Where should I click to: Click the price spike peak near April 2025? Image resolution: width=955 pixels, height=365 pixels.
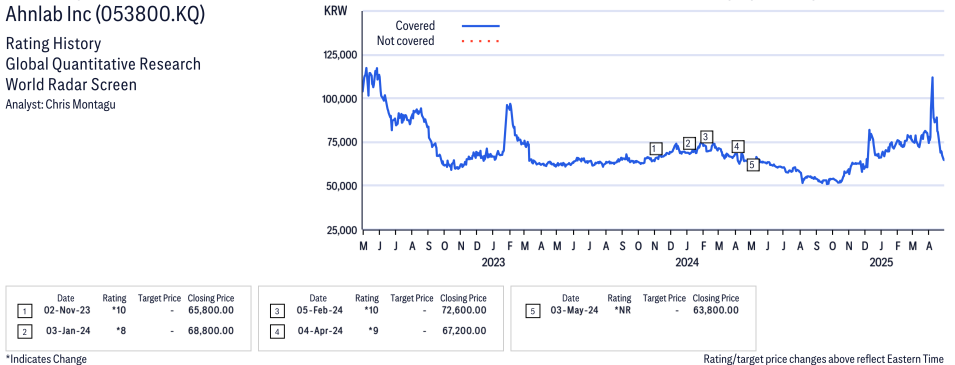(x=932, y=78)
